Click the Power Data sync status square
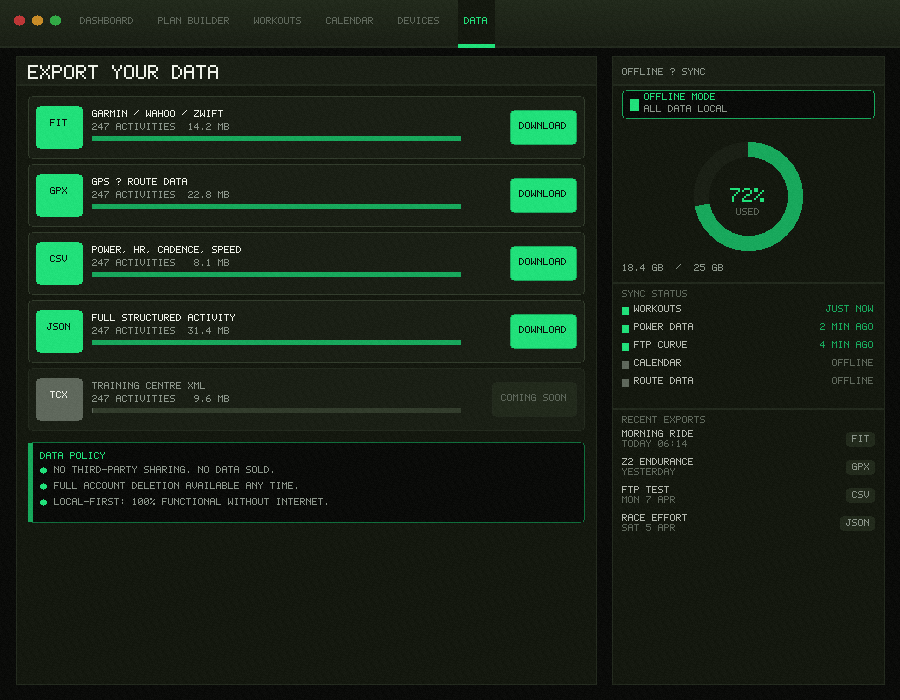This screenshot has width=900, height=700. [x=626, y=329]
